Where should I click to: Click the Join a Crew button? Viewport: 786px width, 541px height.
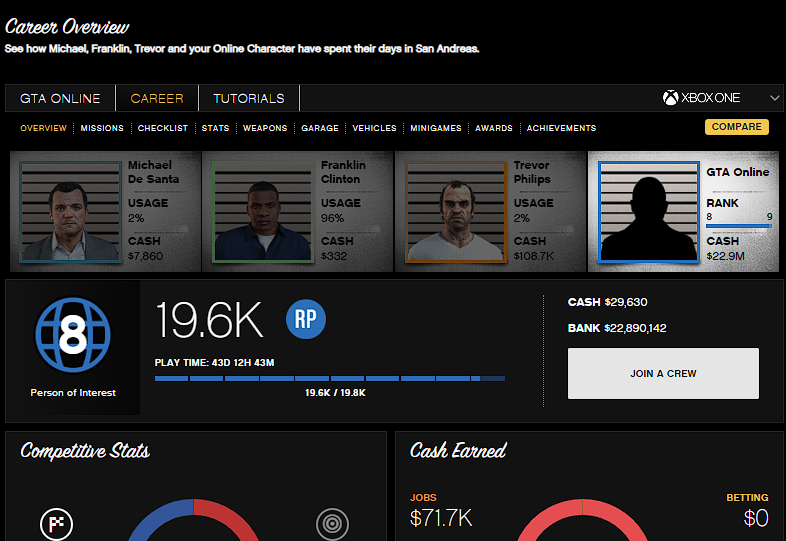point(663,374)
